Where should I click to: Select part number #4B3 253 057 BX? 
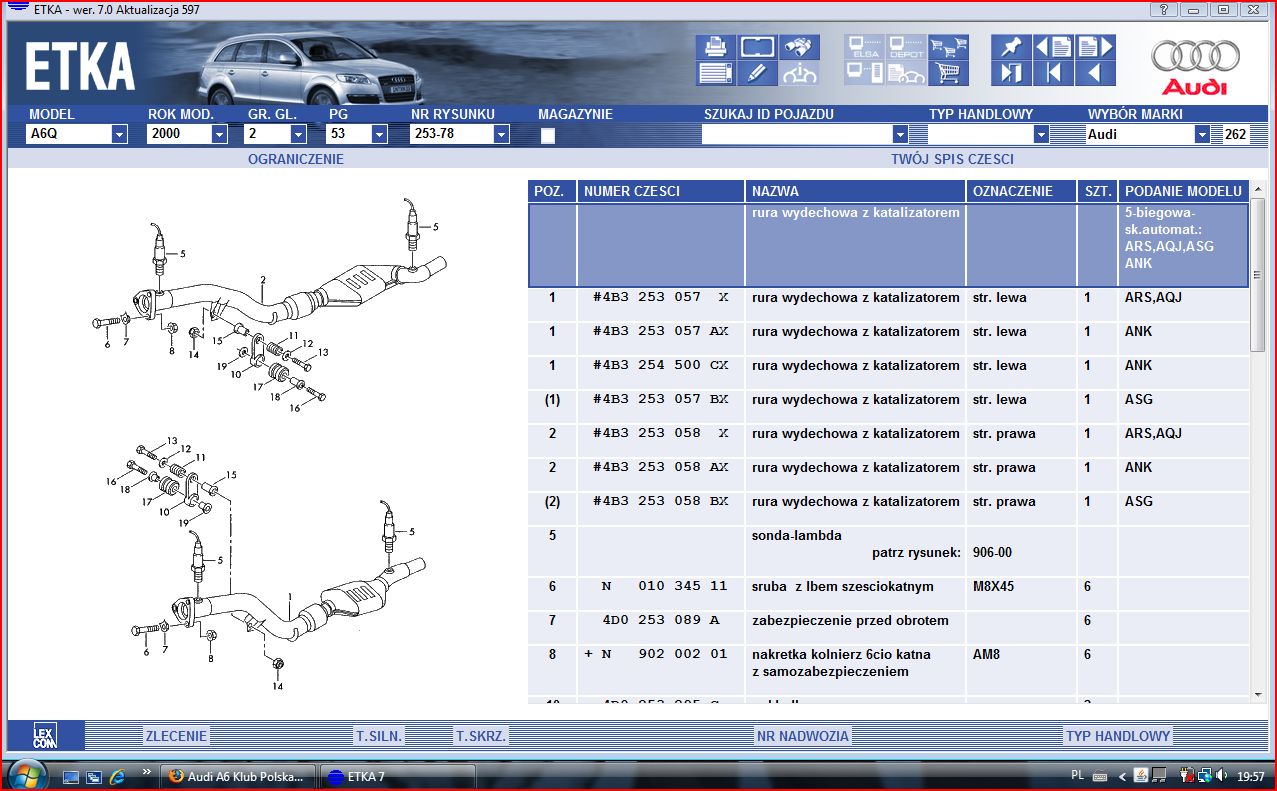click(661, 399)
